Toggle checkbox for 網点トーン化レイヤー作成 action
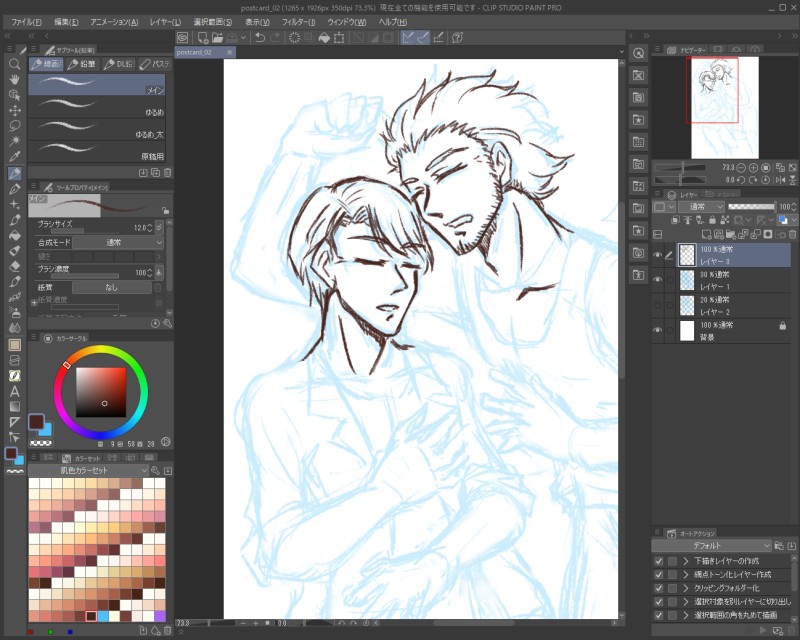 click(659, 575)
